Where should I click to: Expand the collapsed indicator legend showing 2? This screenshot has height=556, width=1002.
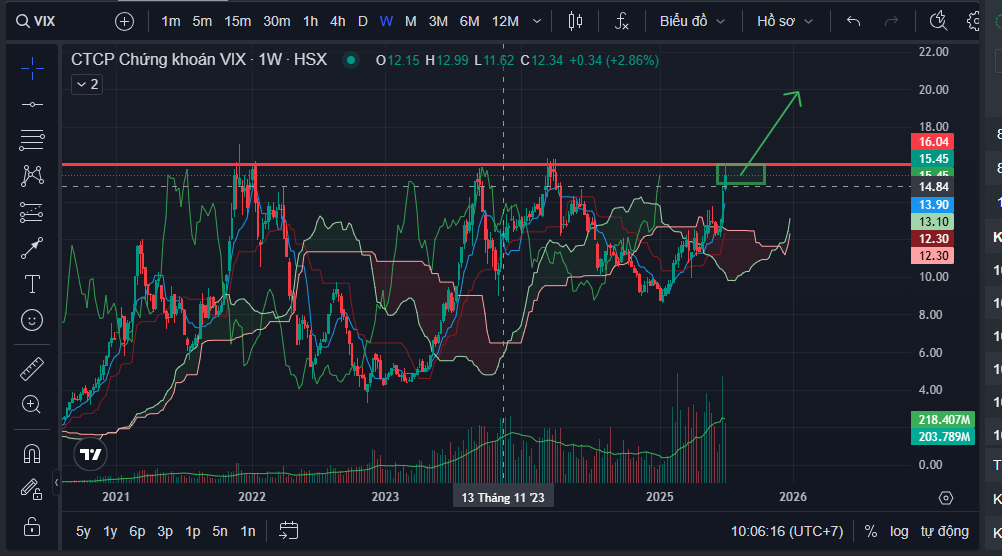point(86,85)
